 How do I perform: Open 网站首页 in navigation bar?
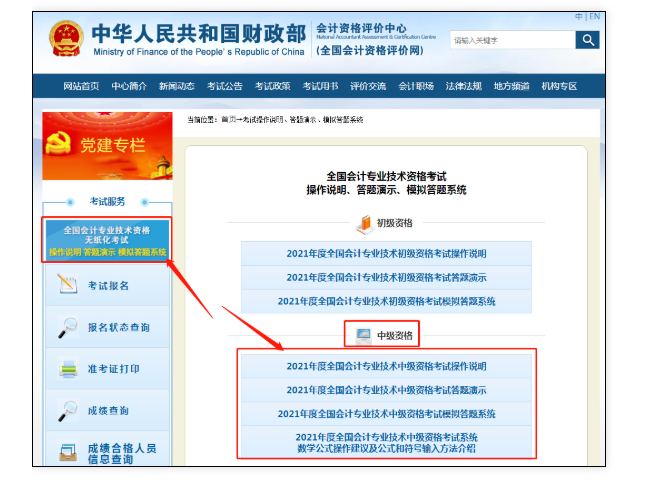[x=81, y=86]
